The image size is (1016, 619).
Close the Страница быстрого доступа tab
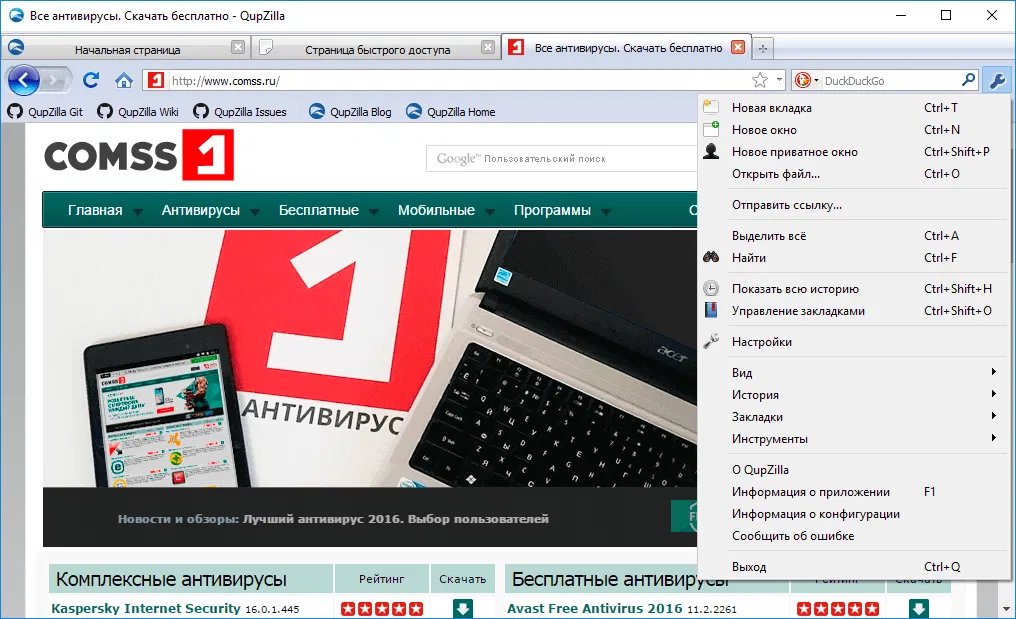[x=488, y=47]
